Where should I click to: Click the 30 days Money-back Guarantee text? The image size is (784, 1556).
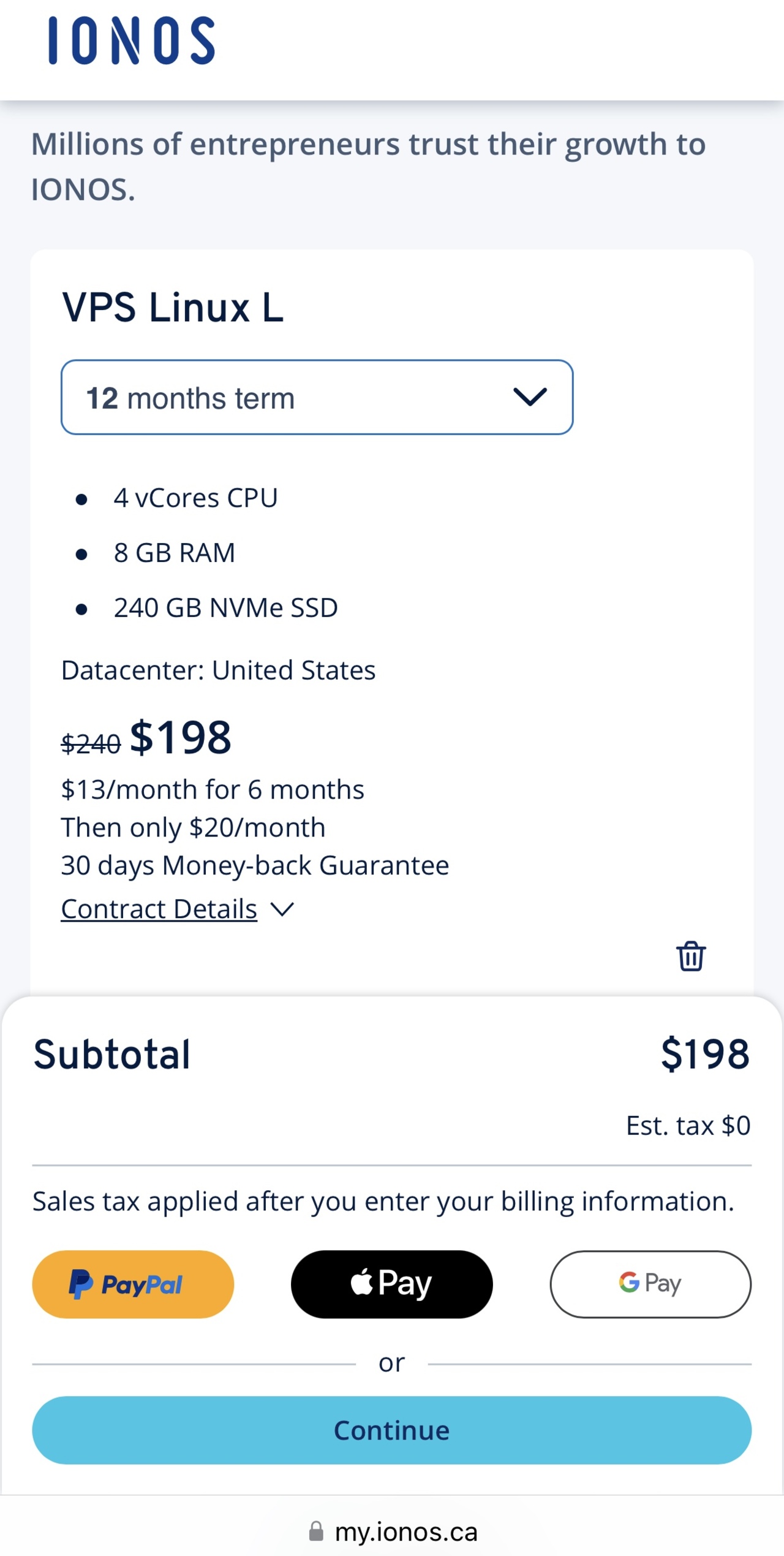coord(255,865)
